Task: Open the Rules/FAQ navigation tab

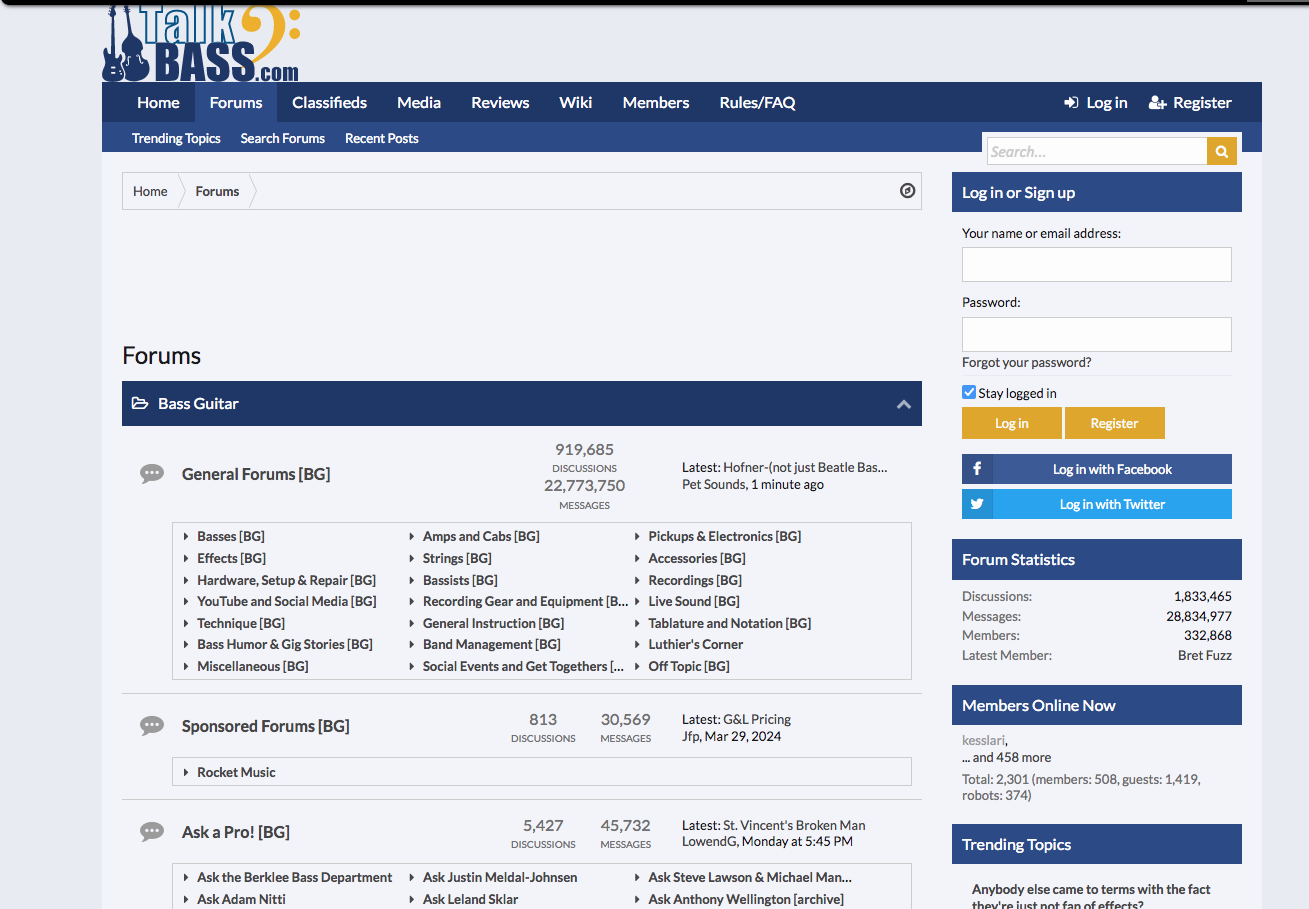Action: (x=757, y=102)
